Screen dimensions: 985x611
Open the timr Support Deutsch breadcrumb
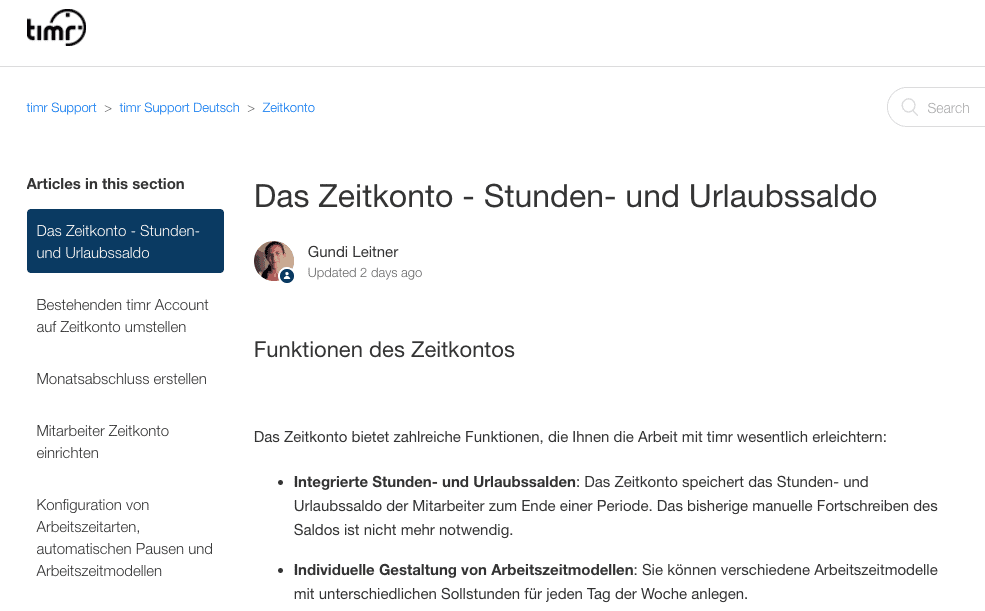coord(180,107)
